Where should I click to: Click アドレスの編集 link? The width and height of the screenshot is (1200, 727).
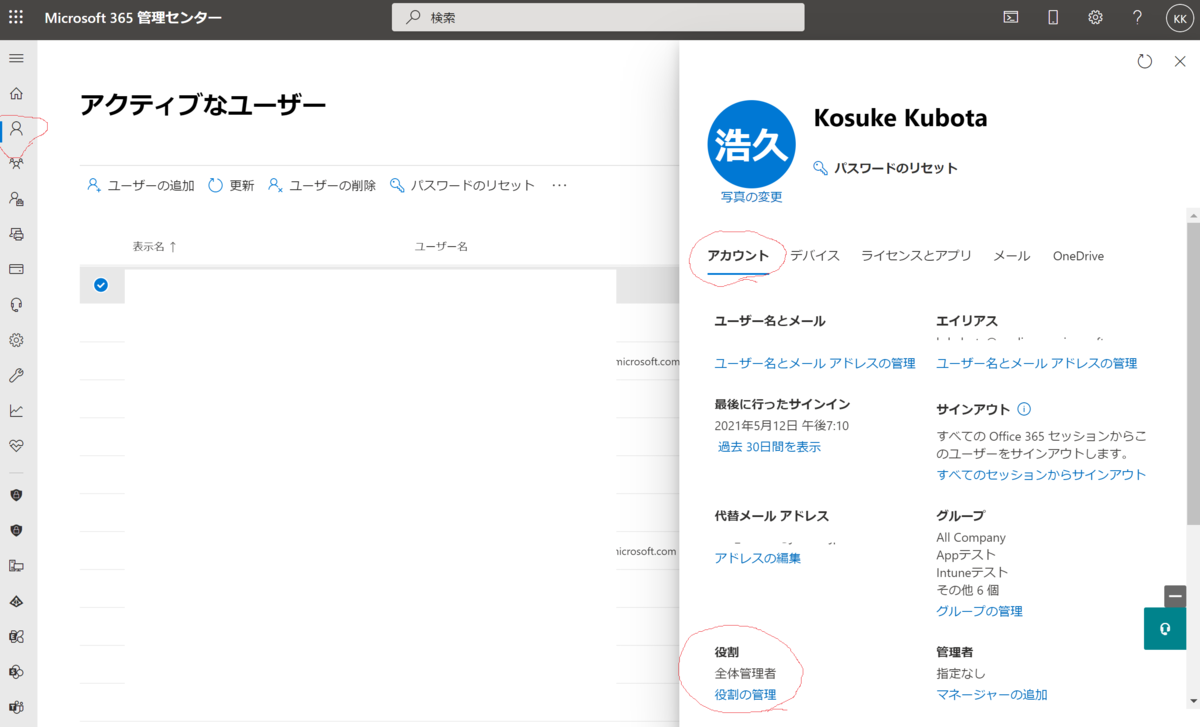pos(758,558)
